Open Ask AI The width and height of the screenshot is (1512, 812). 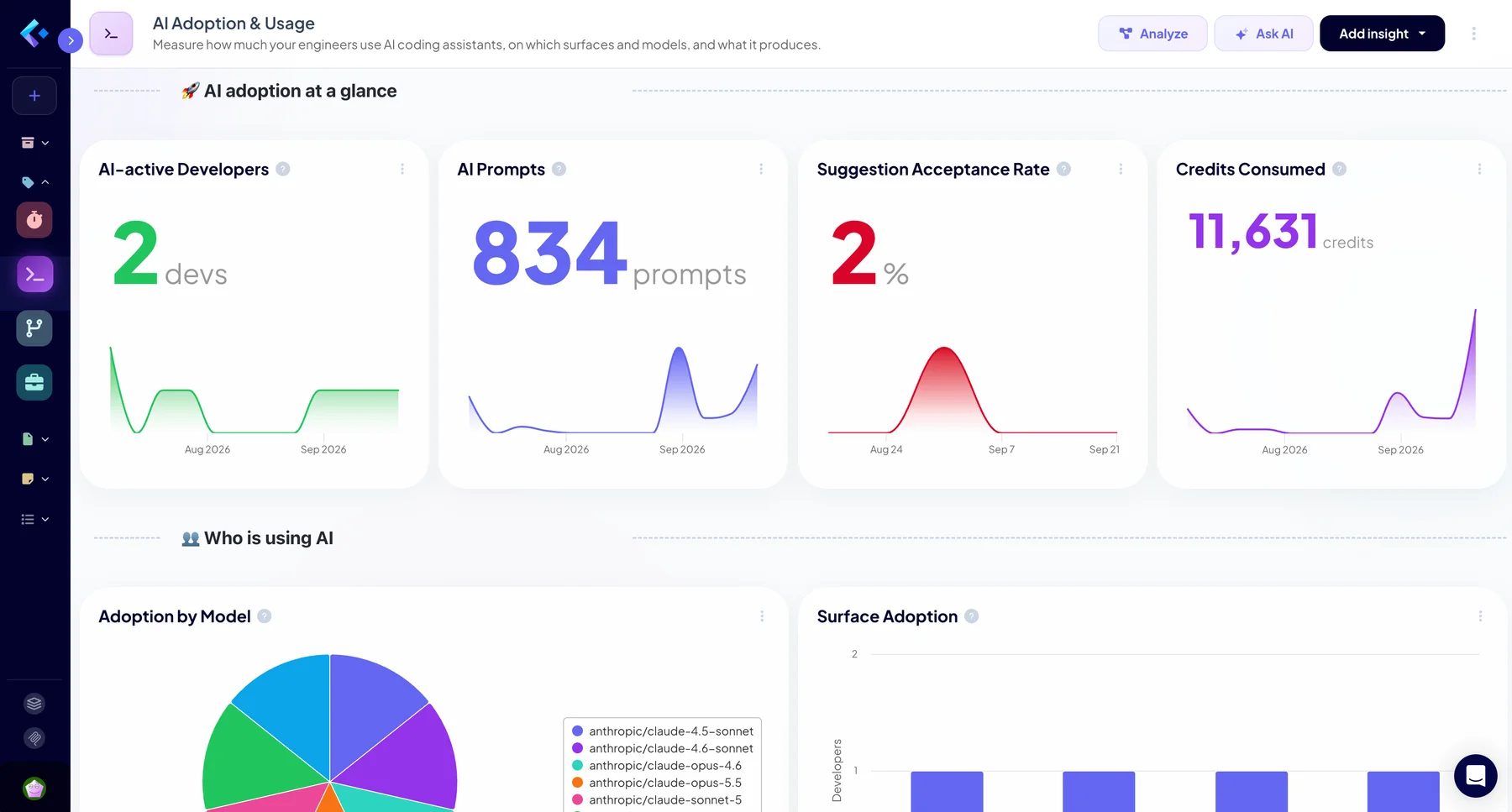coord(1263,34)
